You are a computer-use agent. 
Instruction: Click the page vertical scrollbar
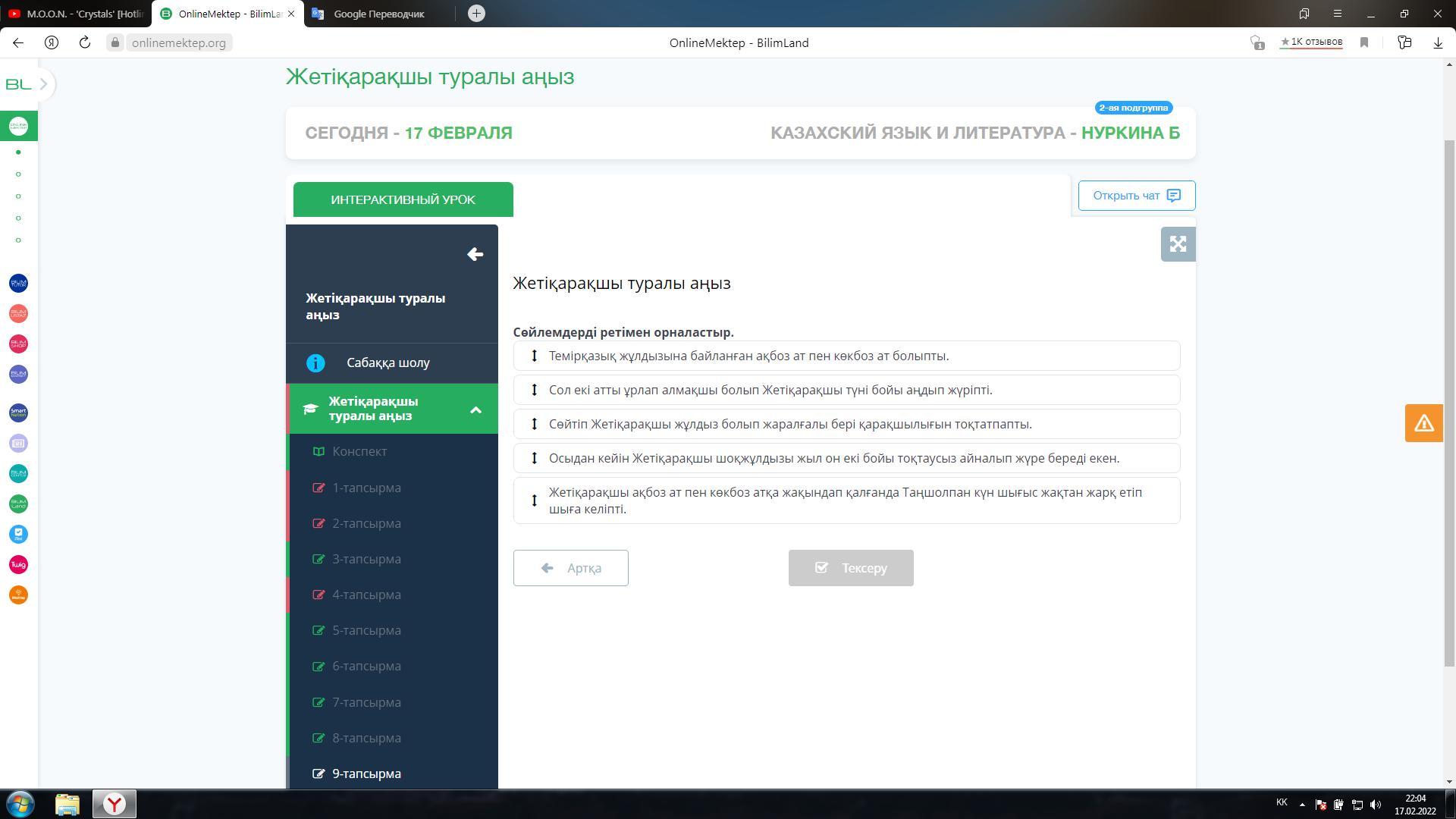point(1448,402)
